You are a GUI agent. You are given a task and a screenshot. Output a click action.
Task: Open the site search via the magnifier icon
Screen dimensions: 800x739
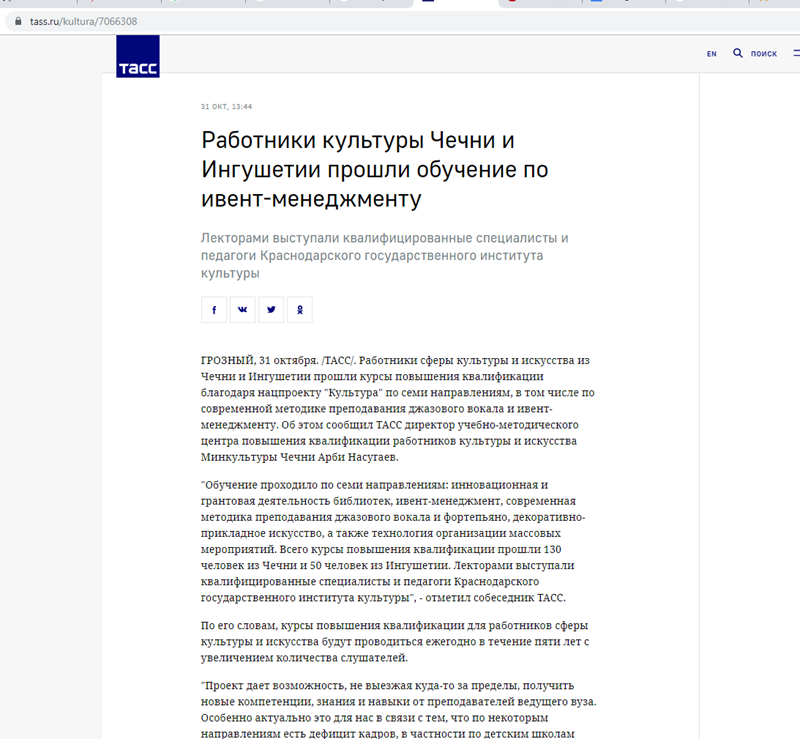point(738,53)
